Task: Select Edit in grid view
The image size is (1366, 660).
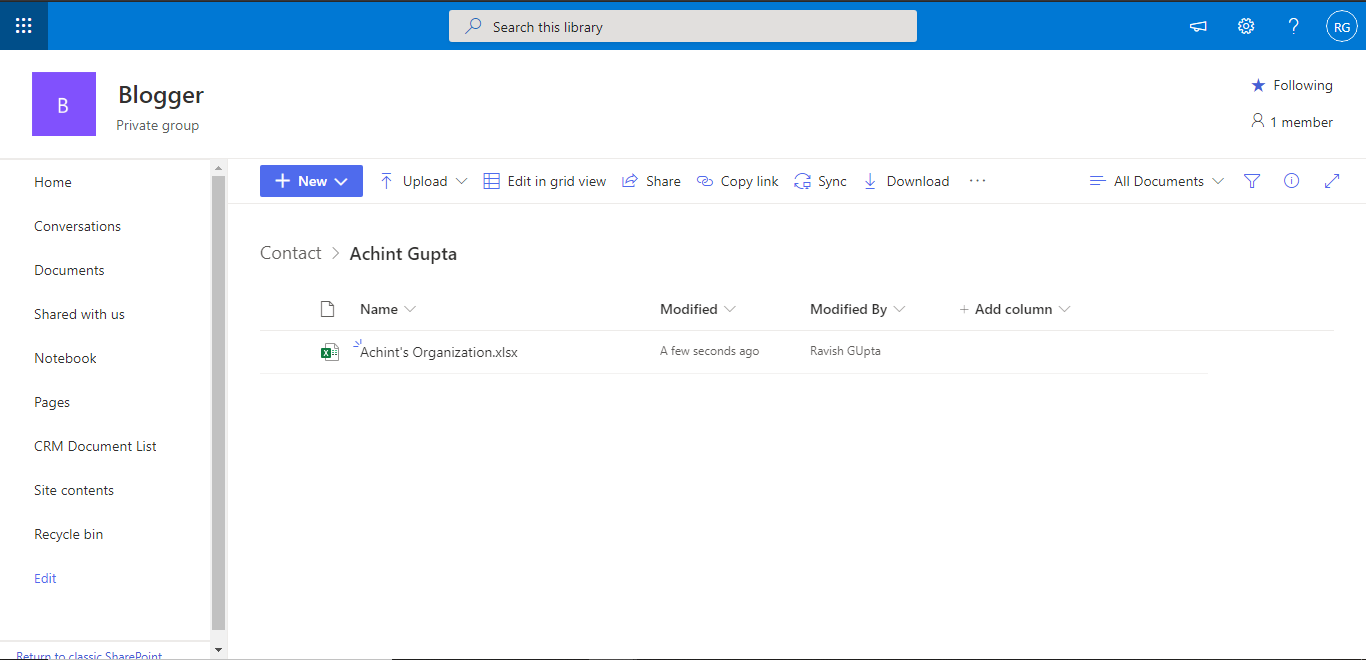Action: [545, 181]
